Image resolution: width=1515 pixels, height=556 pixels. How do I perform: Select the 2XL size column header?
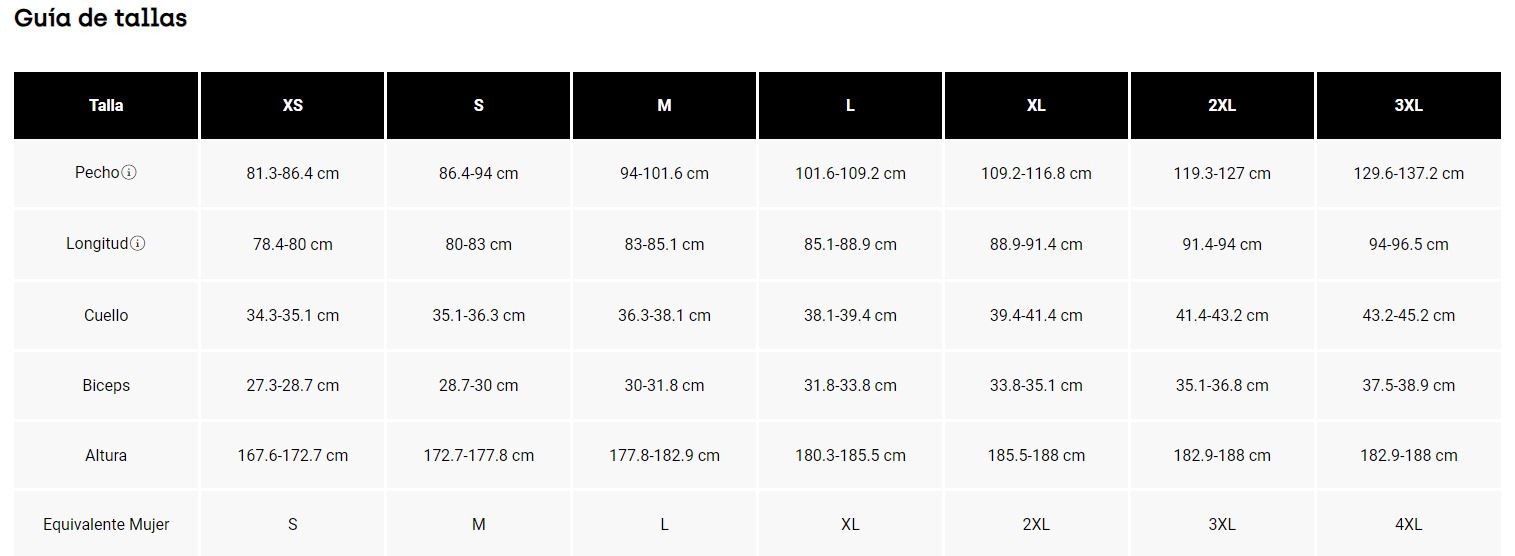pos(1222,105)
